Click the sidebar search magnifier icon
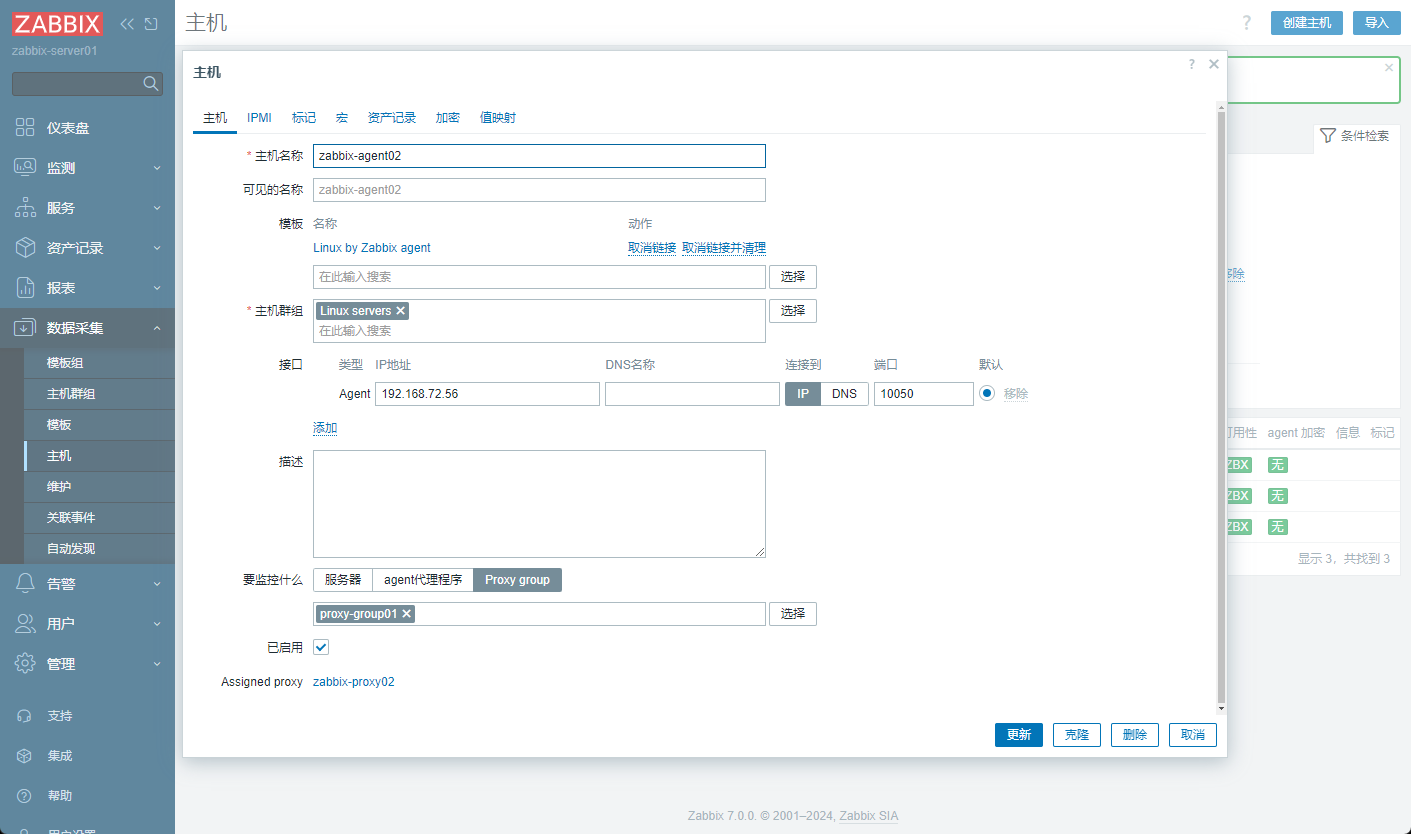The image size is (1411, 834). tap(151, 83)
